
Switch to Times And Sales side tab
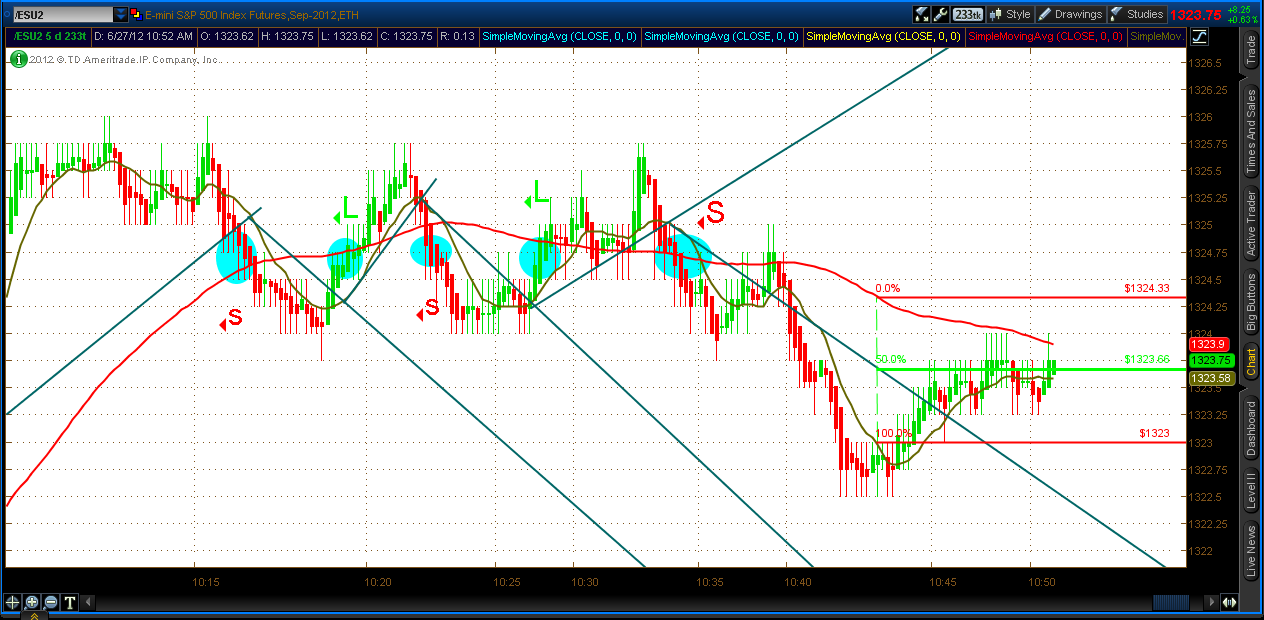click(x=1250, y=130)
